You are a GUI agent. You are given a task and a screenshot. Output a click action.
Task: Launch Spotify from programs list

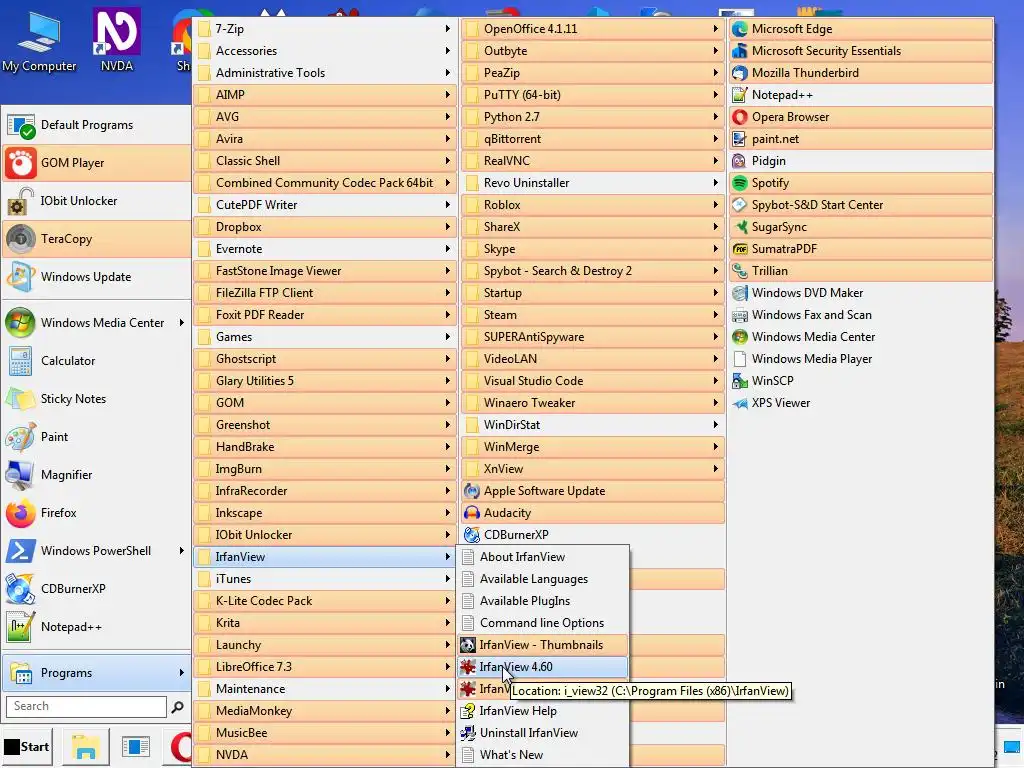click(x=861, y=183)
